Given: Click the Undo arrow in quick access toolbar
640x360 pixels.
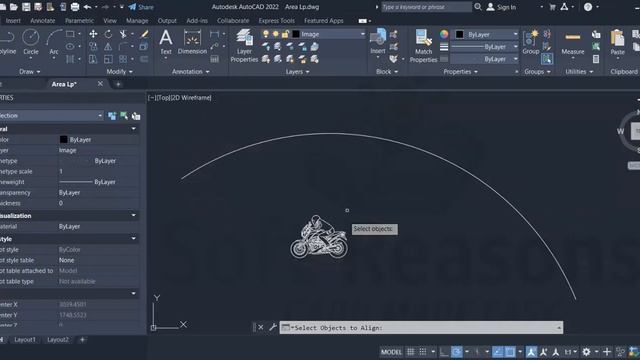Looking at the screenshot, I should pos(87,7).
